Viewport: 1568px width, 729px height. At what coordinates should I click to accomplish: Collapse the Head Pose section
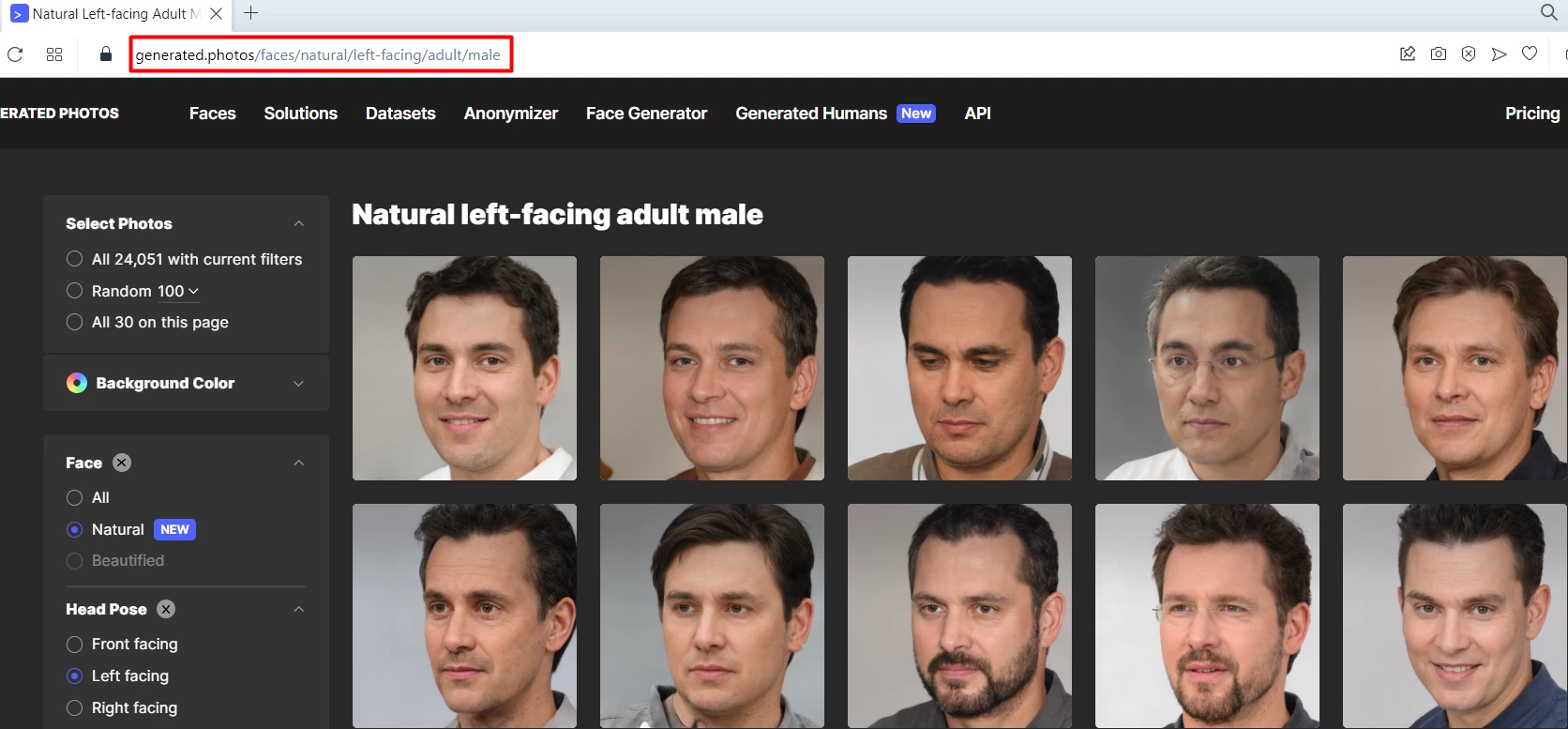[298, 609]
